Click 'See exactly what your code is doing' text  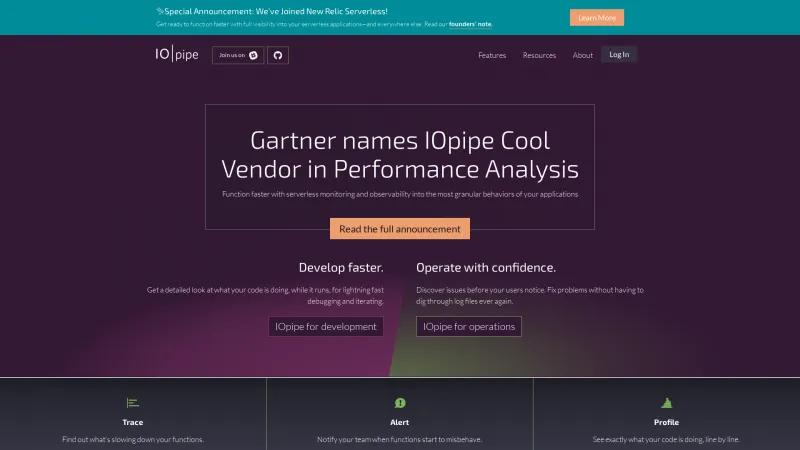click(666, 439)
